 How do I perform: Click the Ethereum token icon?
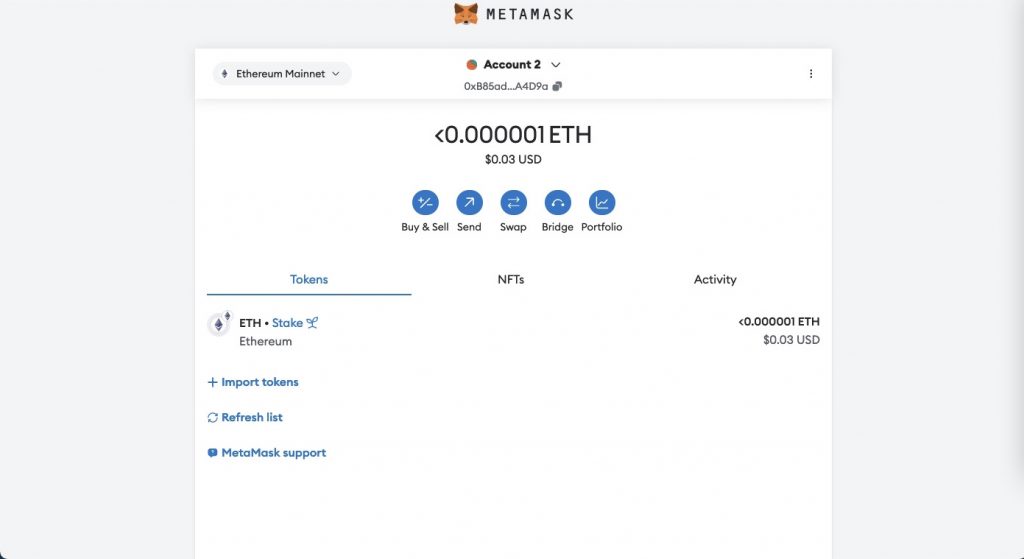coord(218,325)
